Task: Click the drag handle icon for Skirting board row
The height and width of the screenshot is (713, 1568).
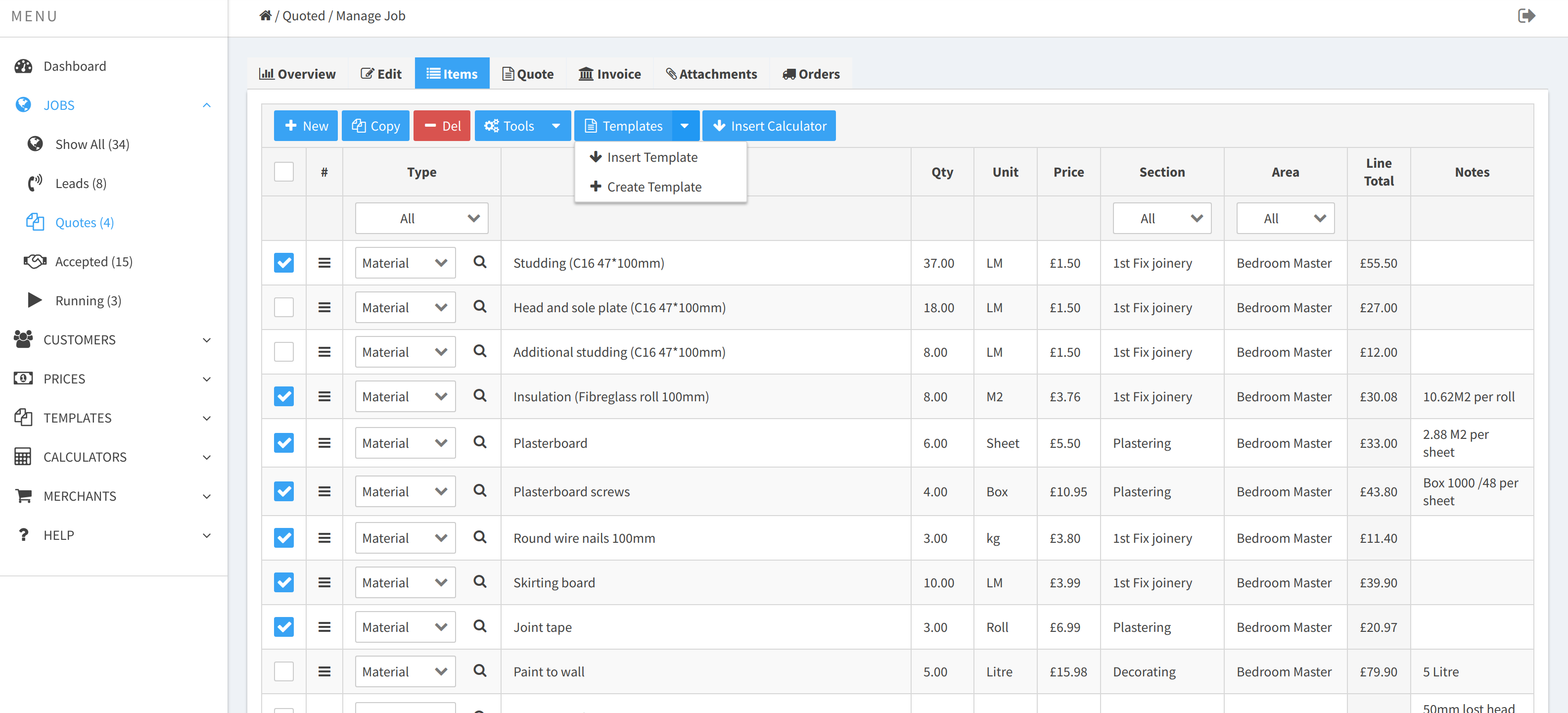Action: [324, 582]
